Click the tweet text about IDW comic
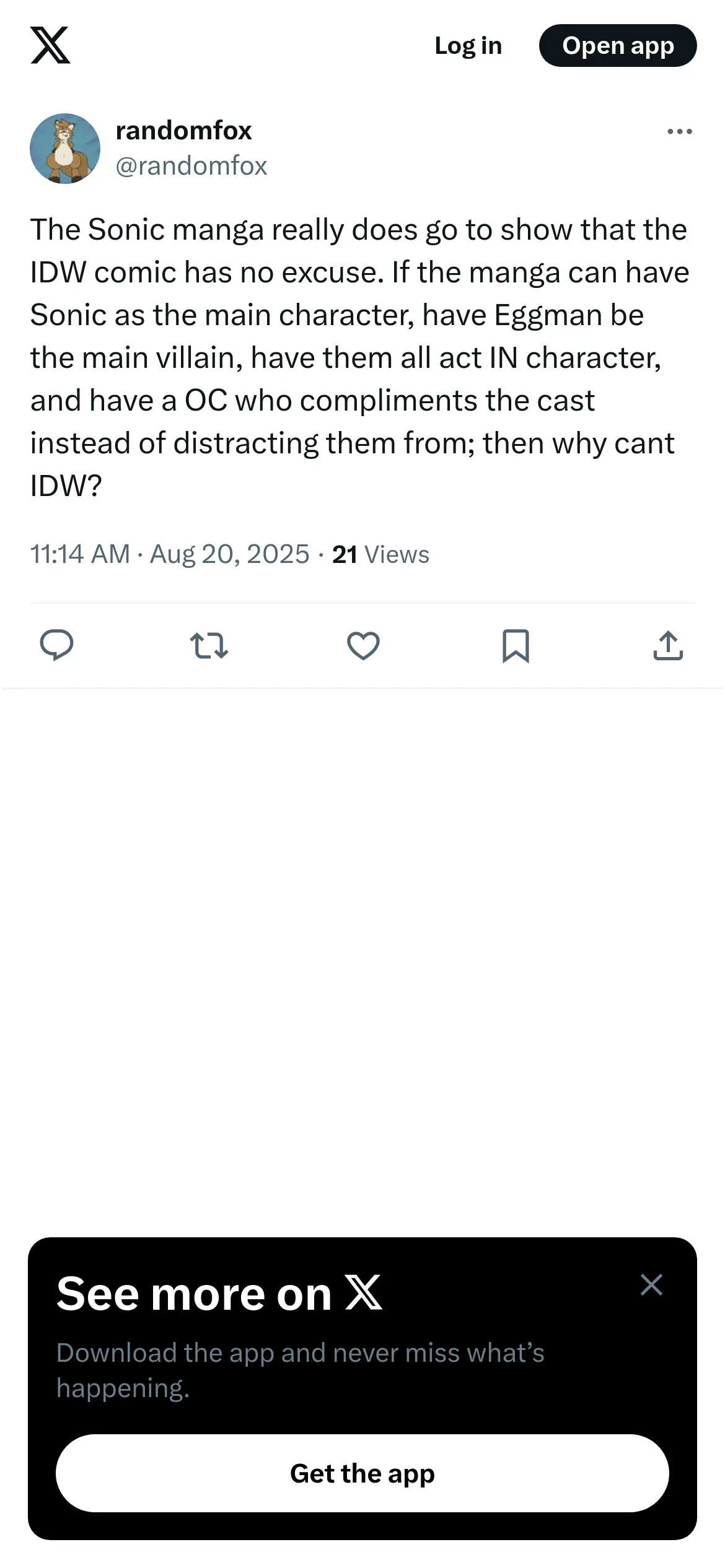 click(x=359, y=357)
